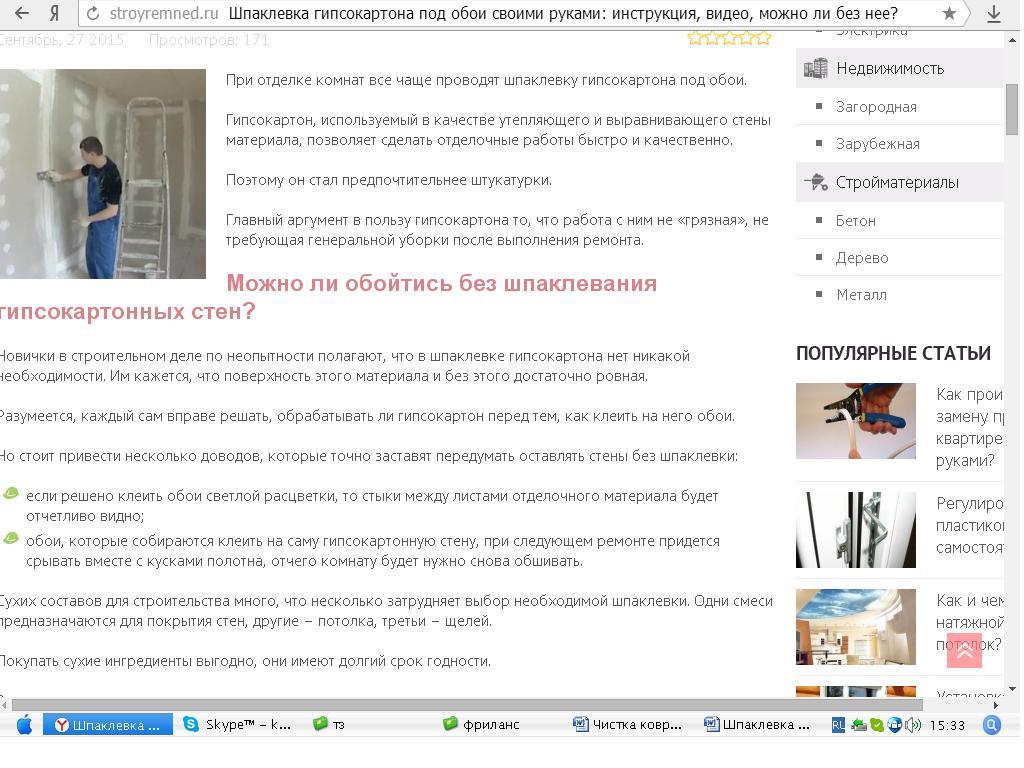The image size is (1024, 768).
Task: Reload the page using the refresh icon
Action: click(93, 13)
